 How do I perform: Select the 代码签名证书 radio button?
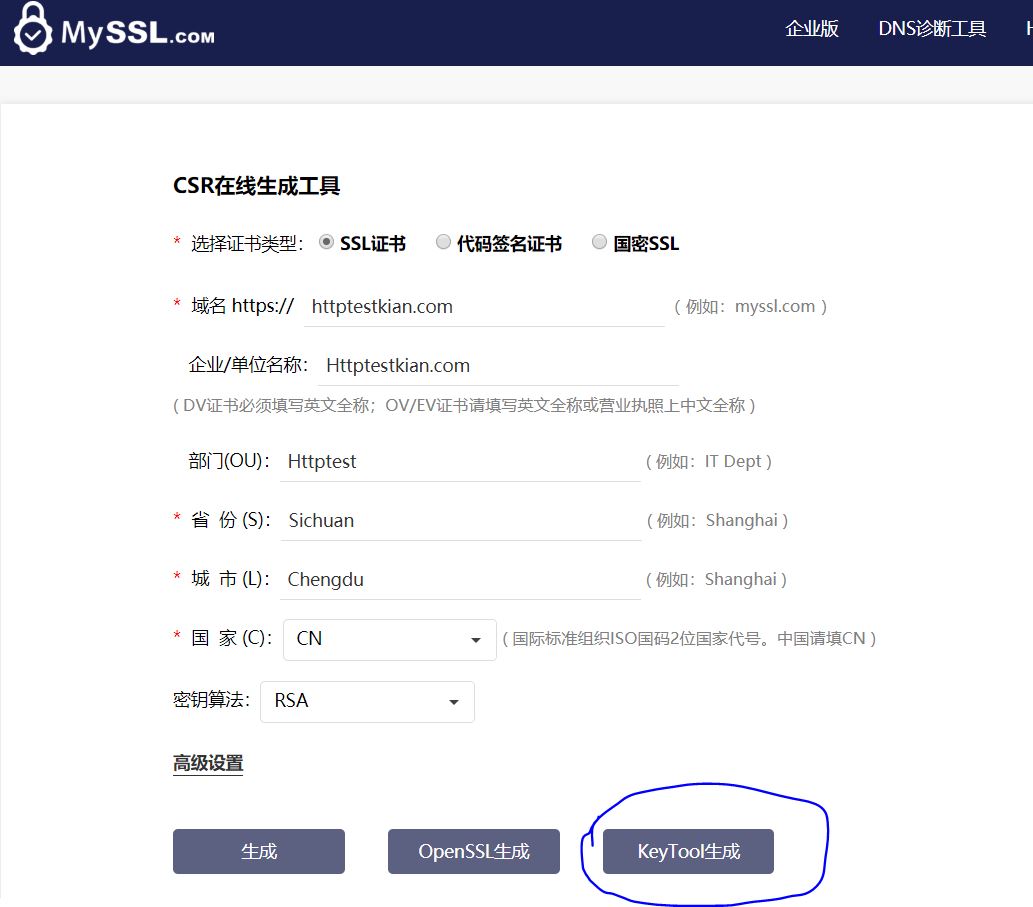click(x=443, y=242)
